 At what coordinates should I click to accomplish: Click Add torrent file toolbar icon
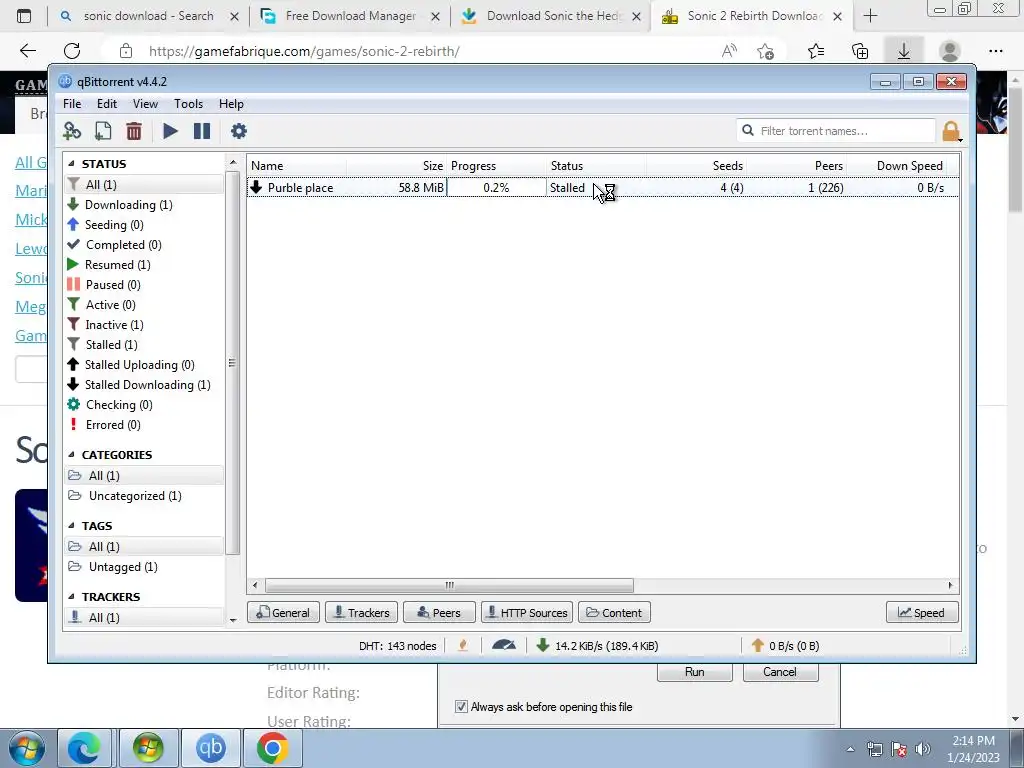[103, 131]
